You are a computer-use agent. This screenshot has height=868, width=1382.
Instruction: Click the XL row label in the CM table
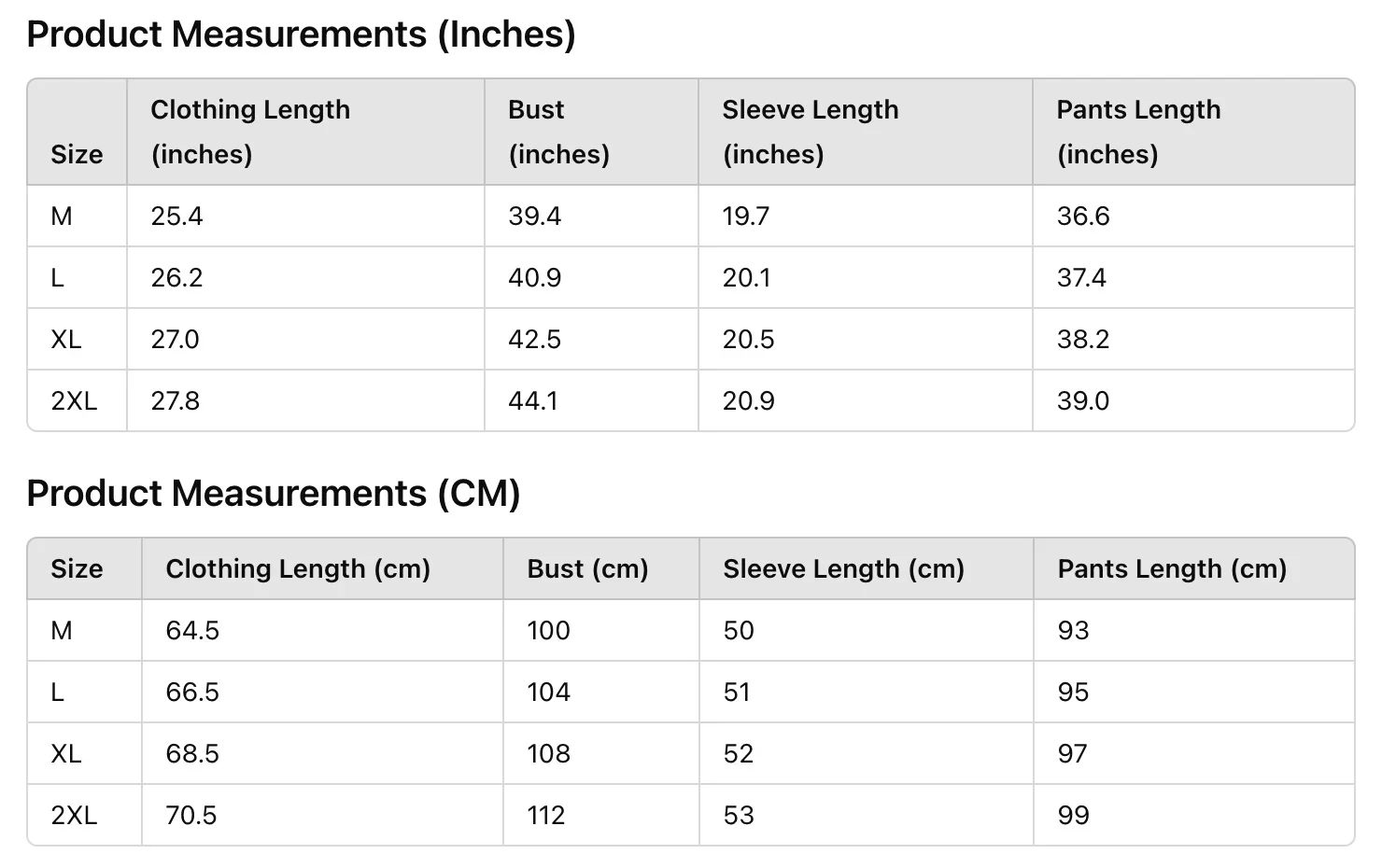point(66,753)
